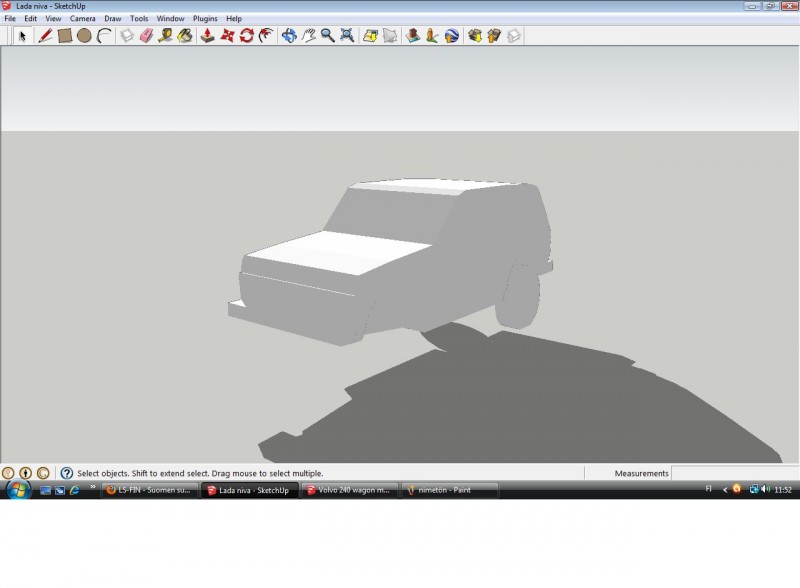Viewport: 800px width, 588px height.
Task: Select the Pan hand tool
Action: (308, 36)
